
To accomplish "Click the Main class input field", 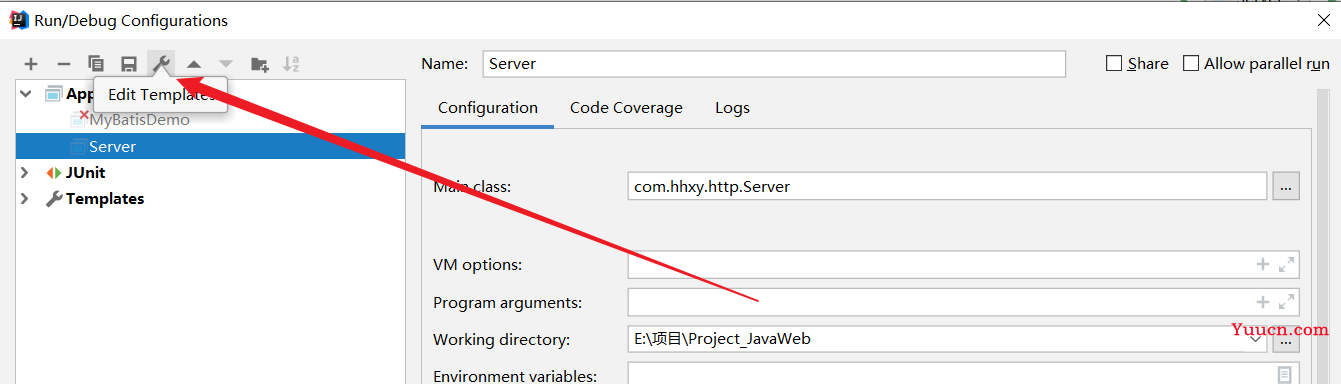I will click(947, 186).
